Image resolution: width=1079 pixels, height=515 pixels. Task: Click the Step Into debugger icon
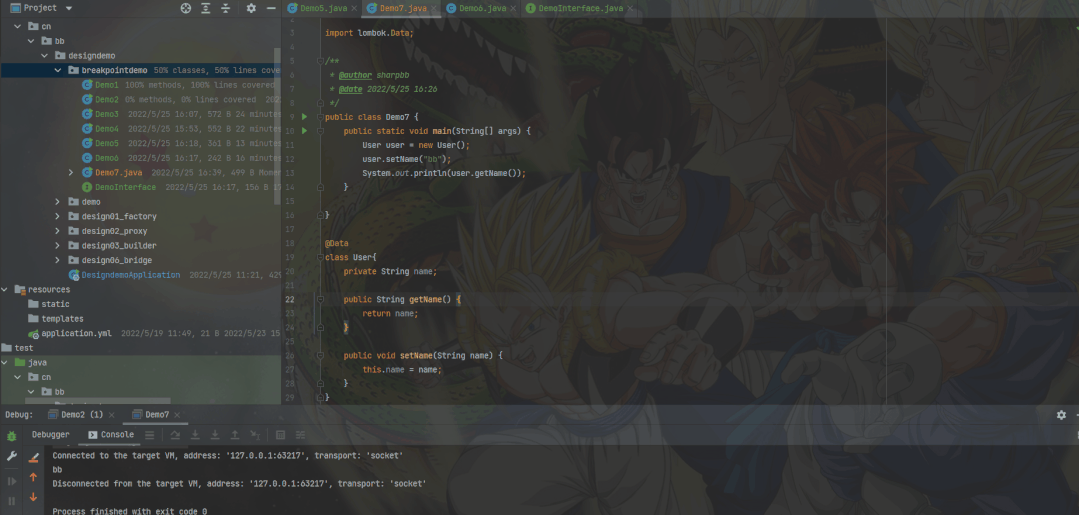coord(195,435)
